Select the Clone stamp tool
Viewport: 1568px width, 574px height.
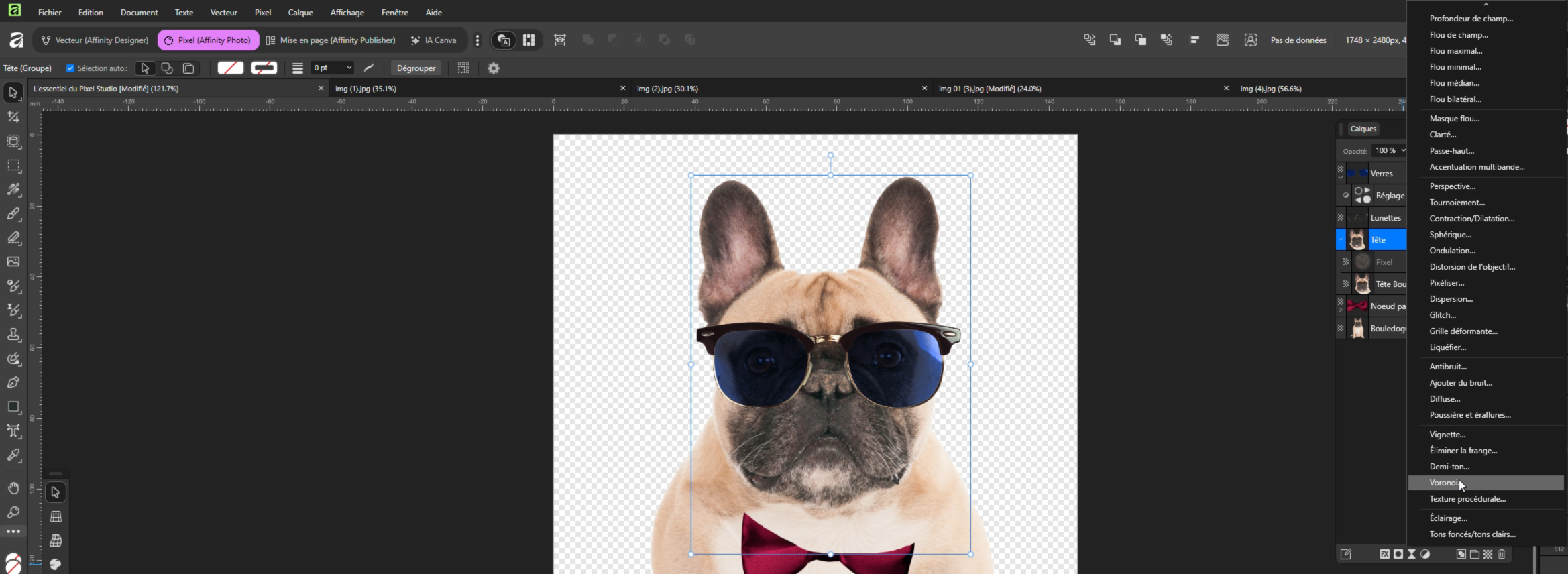click(x=13, y=335)
